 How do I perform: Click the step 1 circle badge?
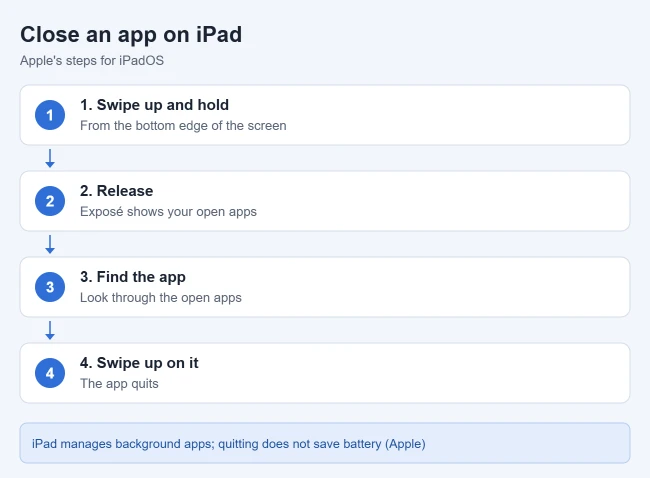[x=50, y=115]
